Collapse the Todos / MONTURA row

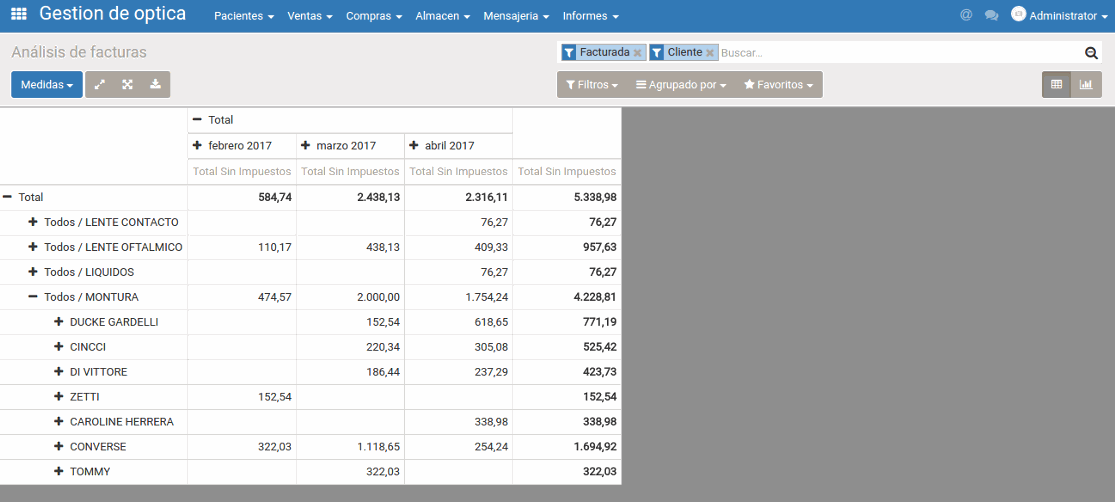tap(33, 297)
